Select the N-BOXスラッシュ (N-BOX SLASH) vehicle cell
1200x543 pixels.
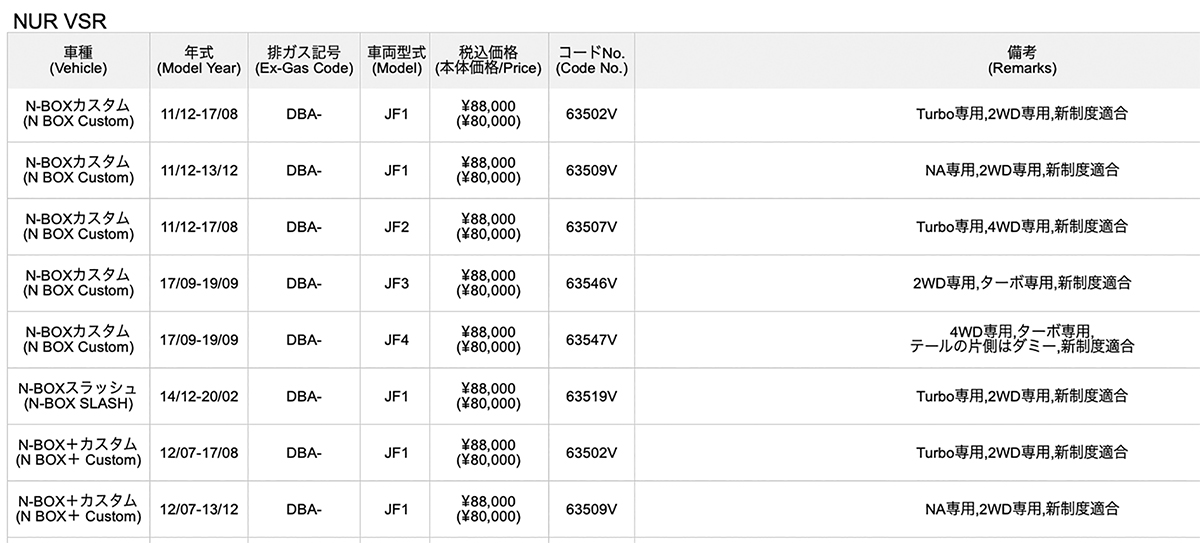(x=78, y=396)
